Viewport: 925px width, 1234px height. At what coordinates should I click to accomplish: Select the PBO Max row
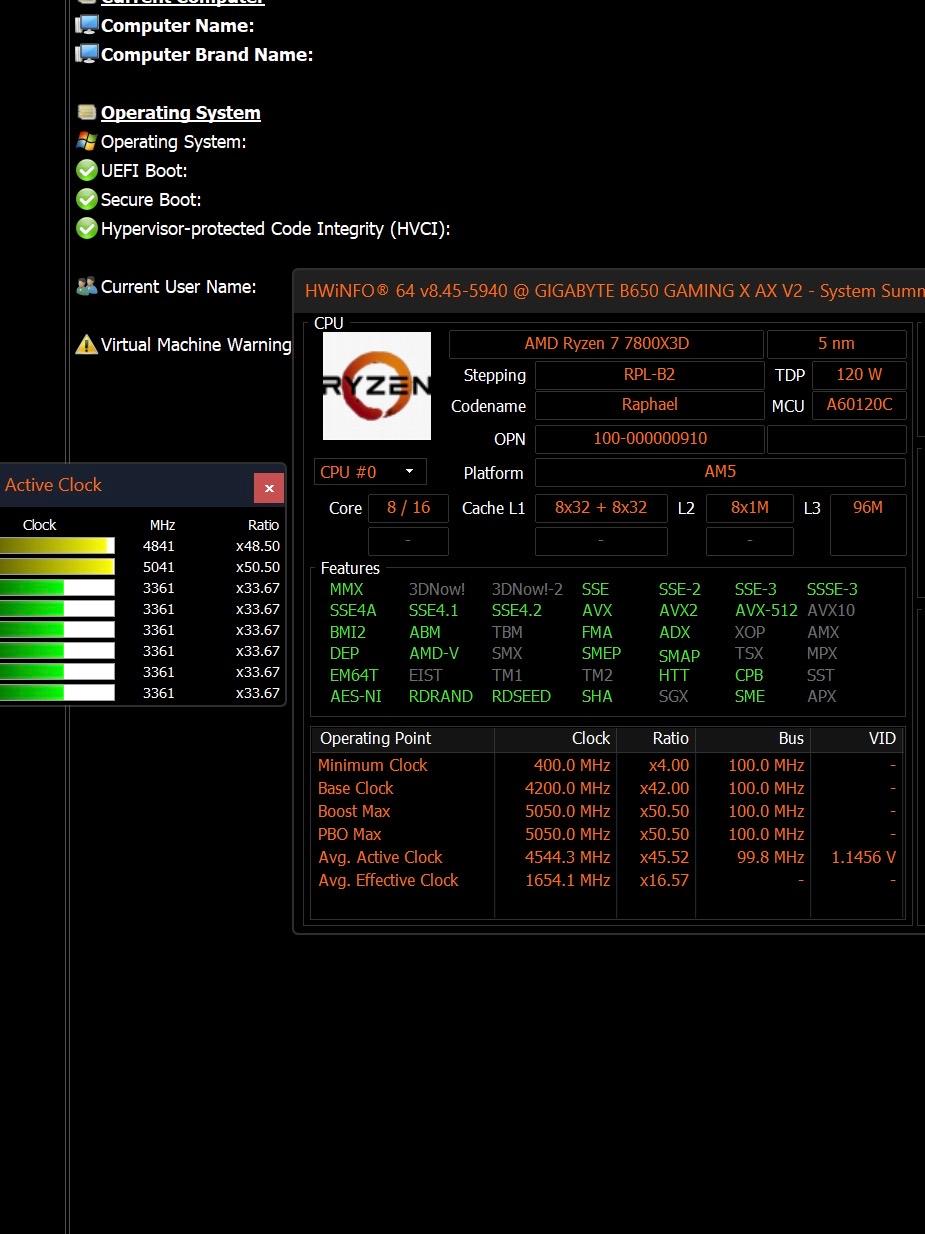[x=607, y=834]
